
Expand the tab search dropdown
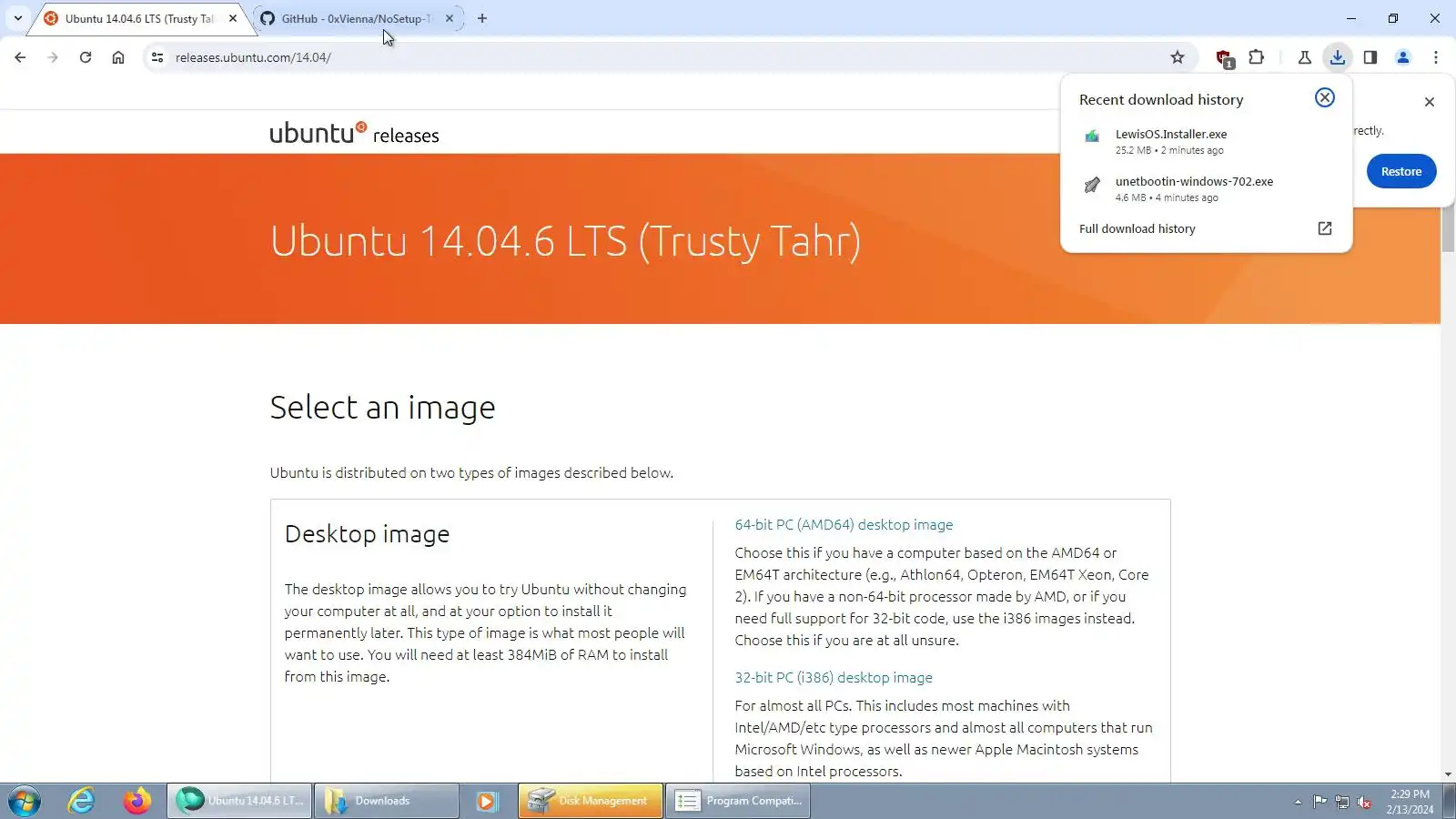(x=17, y=18)
